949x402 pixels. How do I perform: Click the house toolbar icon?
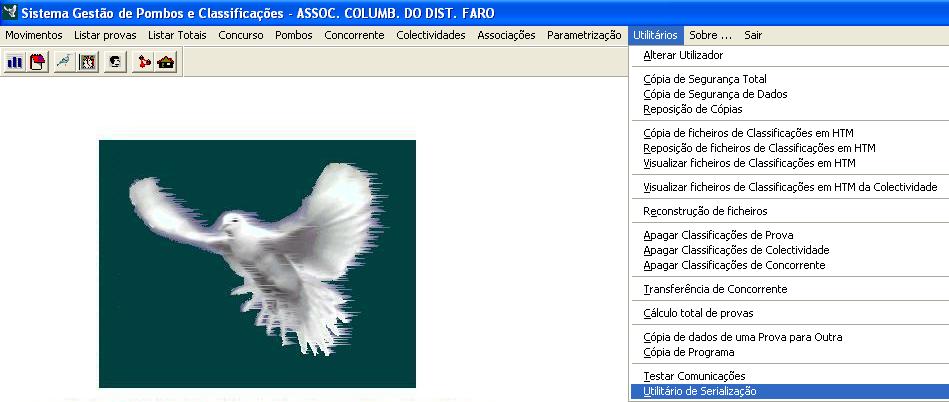166,62
